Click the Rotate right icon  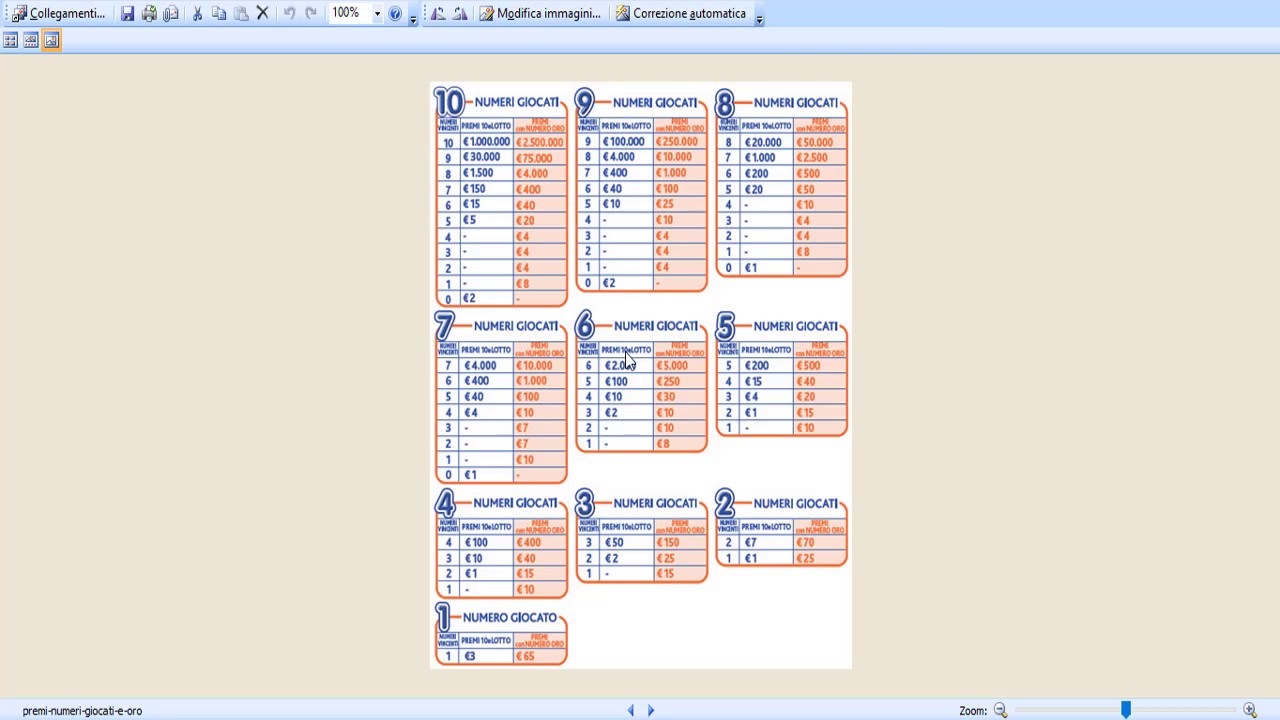460,13
